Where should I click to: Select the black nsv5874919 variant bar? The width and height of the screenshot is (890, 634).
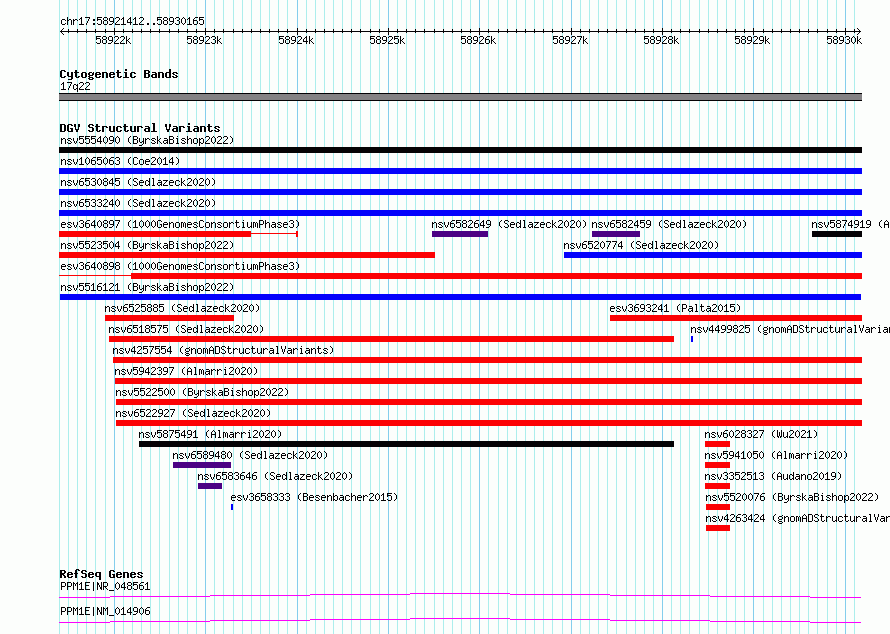[x=837, y=234]
